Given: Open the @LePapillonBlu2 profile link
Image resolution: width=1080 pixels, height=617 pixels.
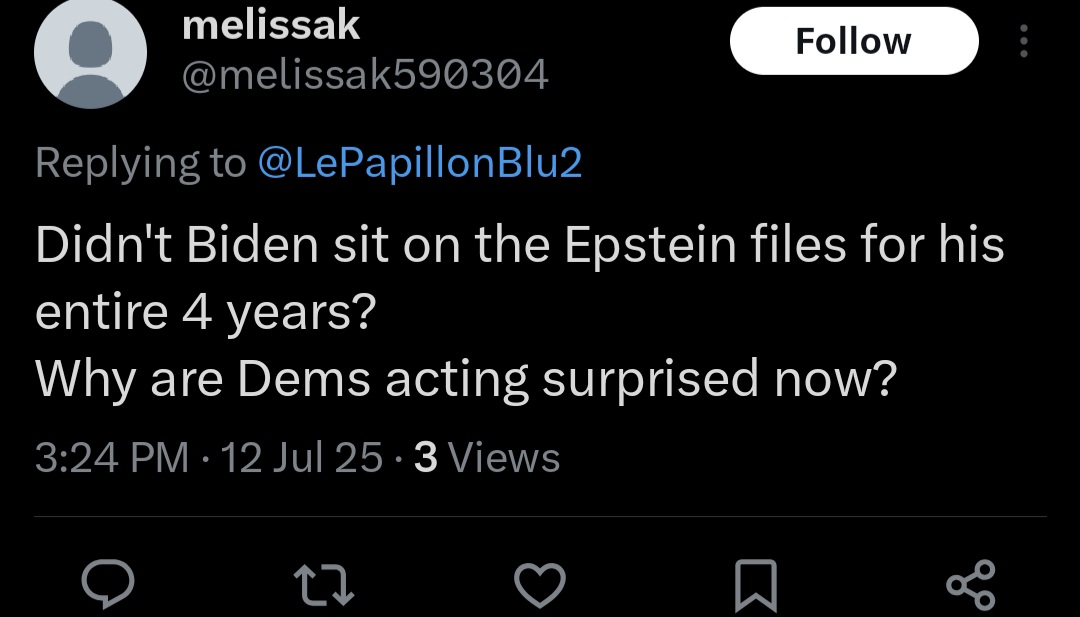Looking at the screenshot, I should pyautogui.click(x=420, y=163).
